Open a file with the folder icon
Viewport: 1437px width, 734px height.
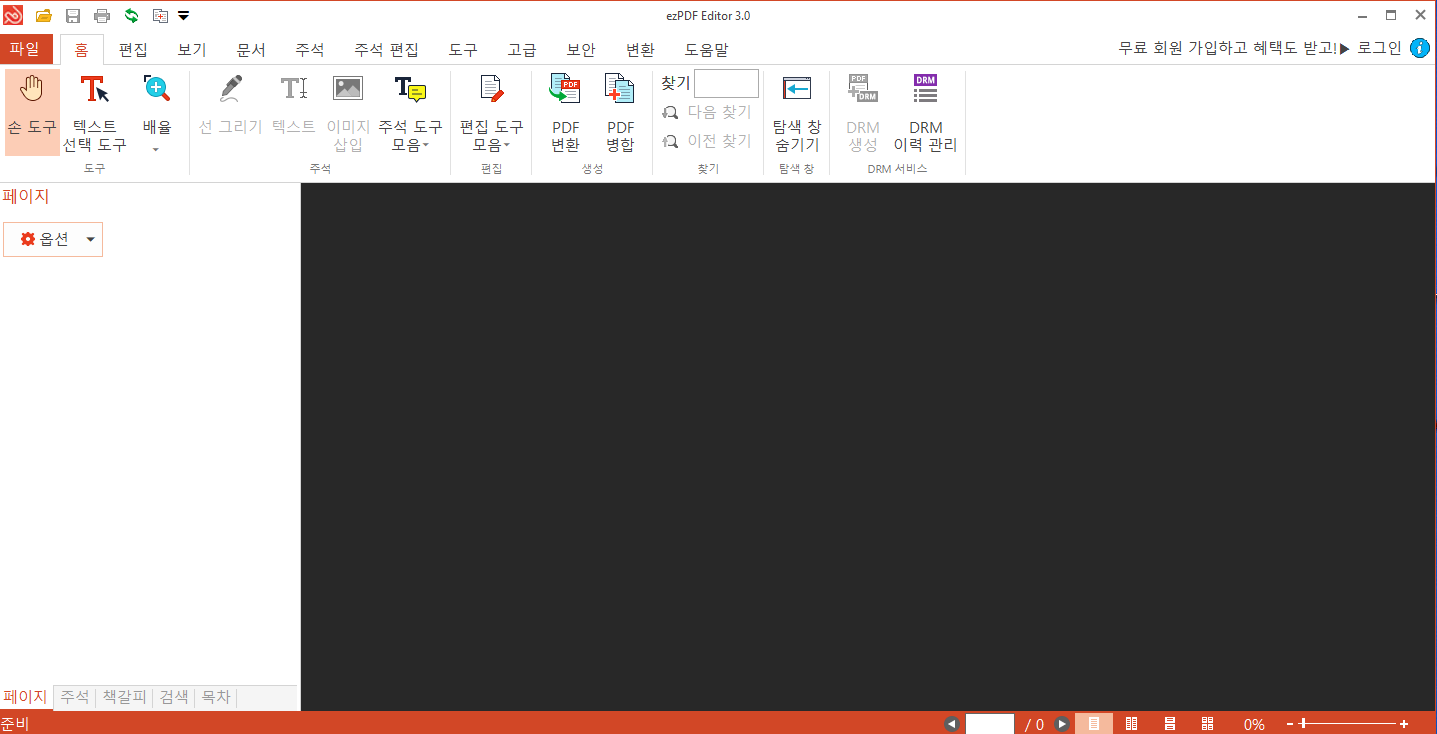(x=44, y=16)
